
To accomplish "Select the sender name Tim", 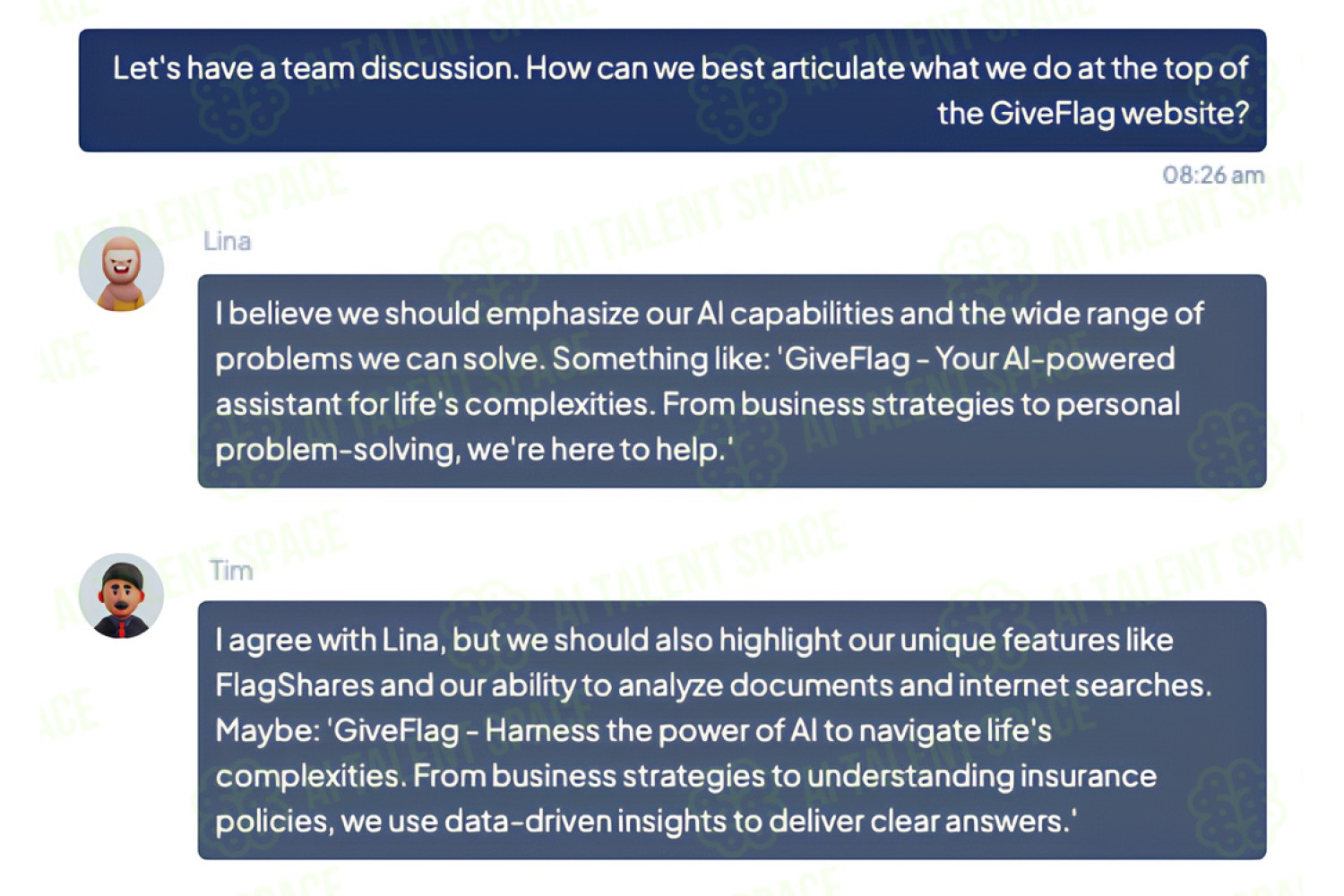I will 231,570.
